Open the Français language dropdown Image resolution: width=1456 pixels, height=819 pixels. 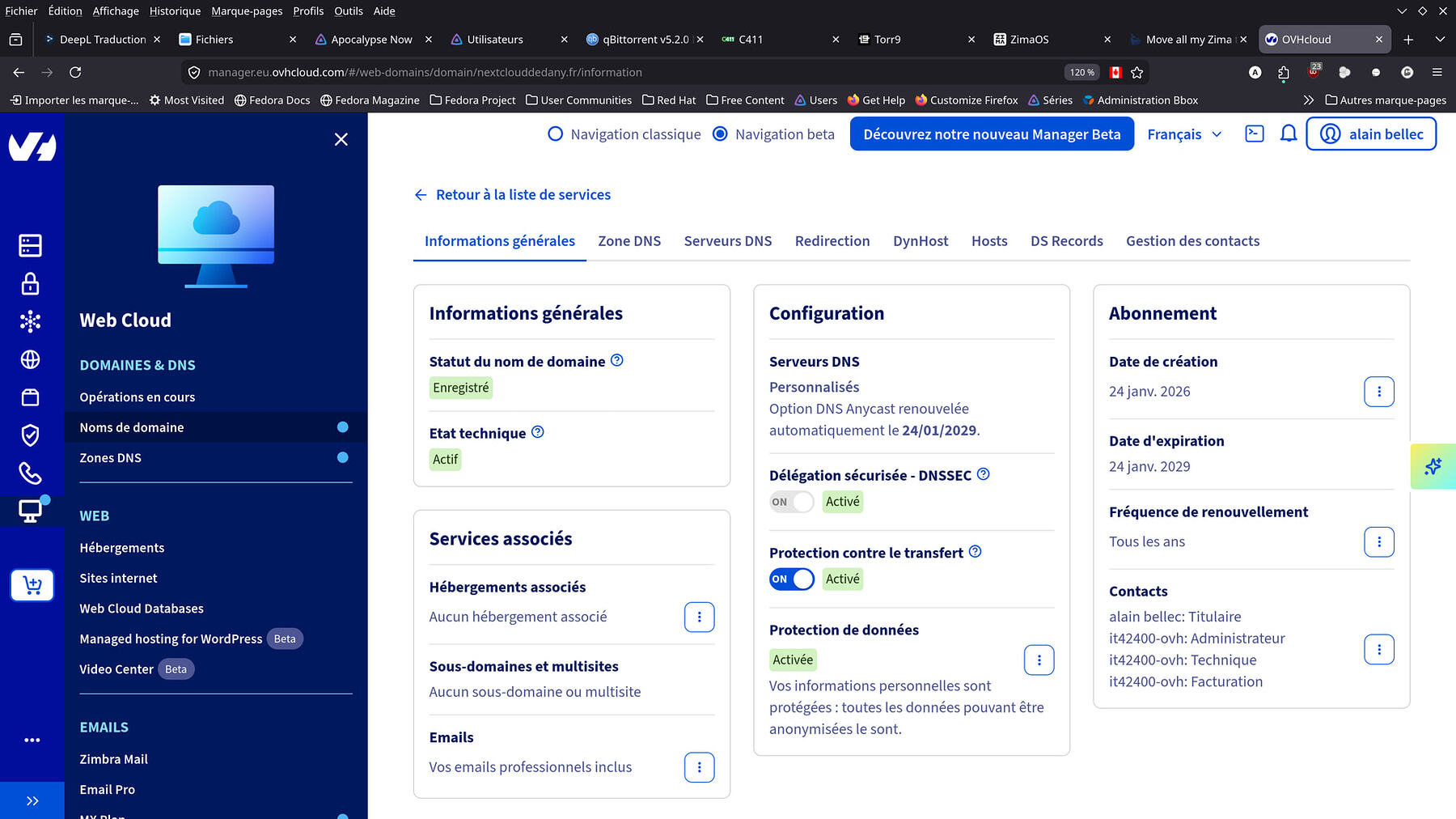click(x=1184, y=134)
